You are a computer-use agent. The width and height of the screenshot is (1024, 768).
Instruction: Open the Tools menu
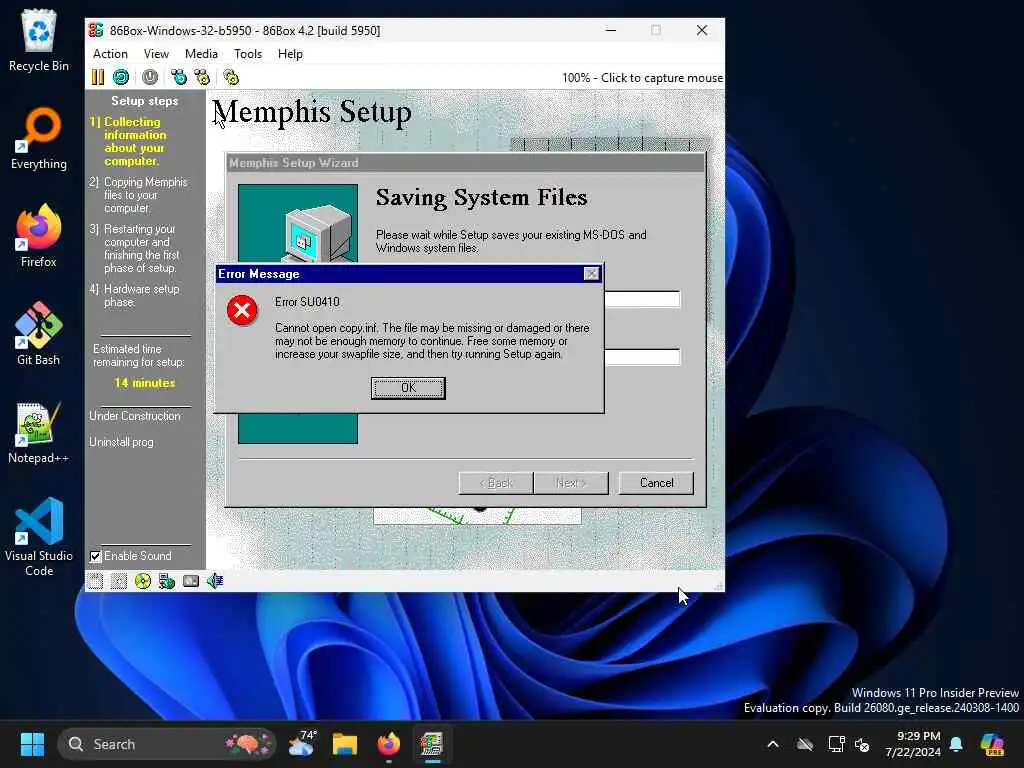click(248, 54)
